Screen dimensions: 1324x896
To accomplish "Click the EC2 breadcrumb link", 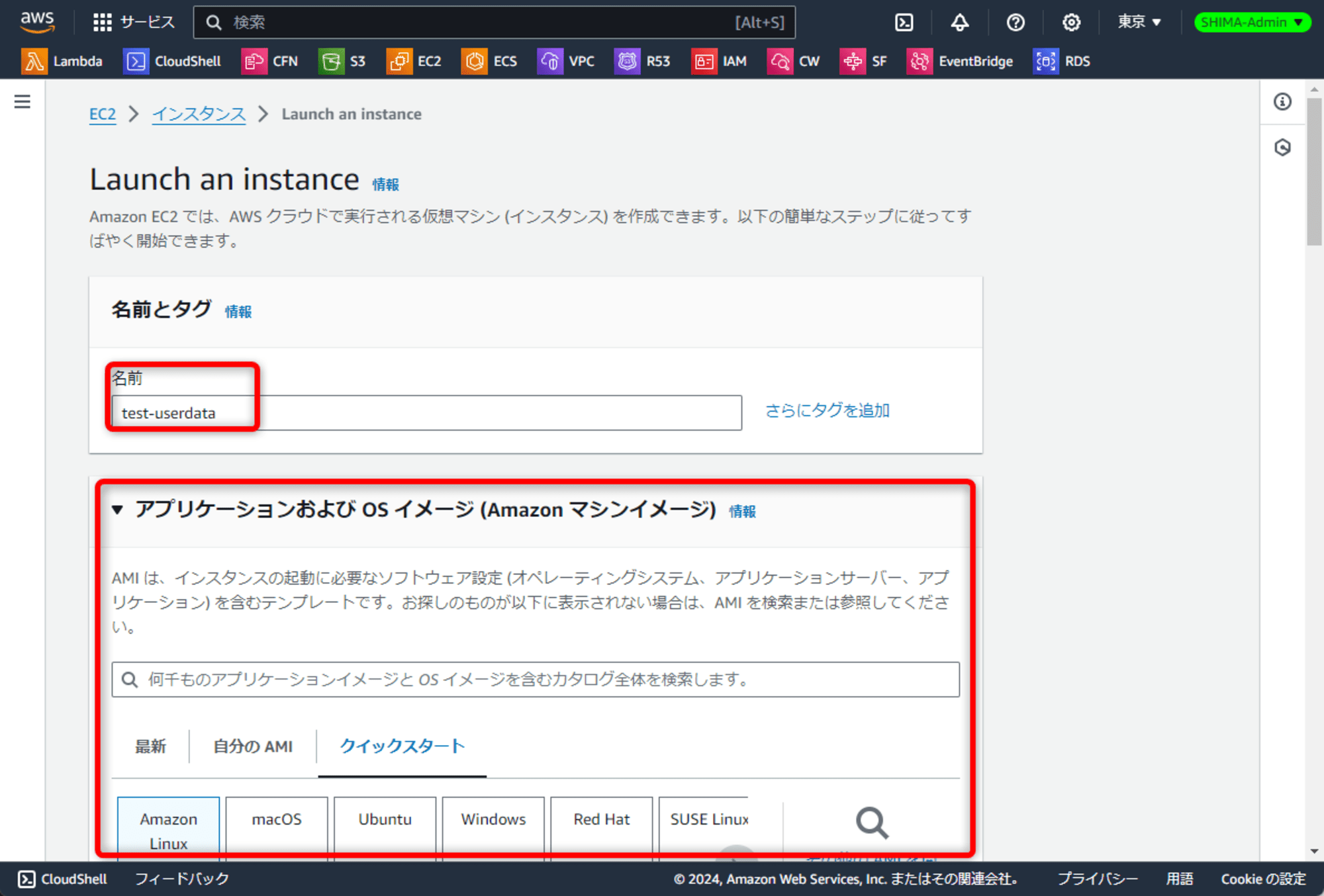I will 103,114.
